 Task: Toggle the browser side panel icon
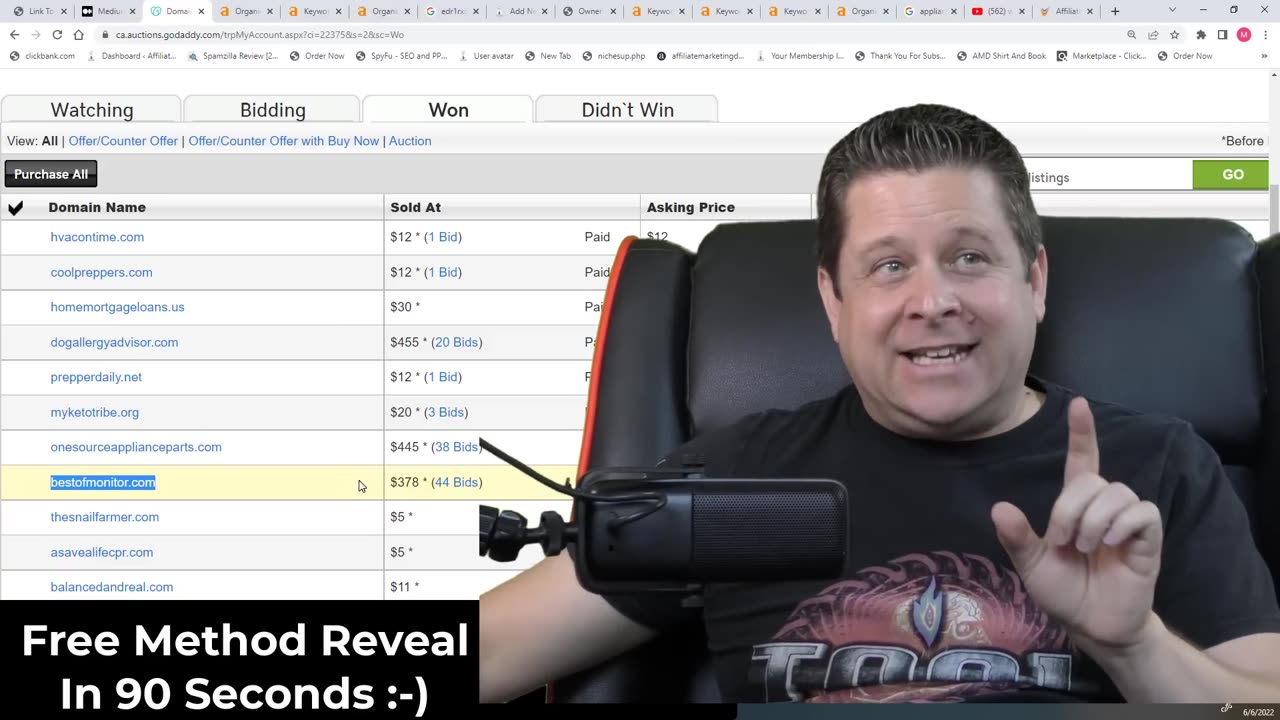(x=1222, y=34)
